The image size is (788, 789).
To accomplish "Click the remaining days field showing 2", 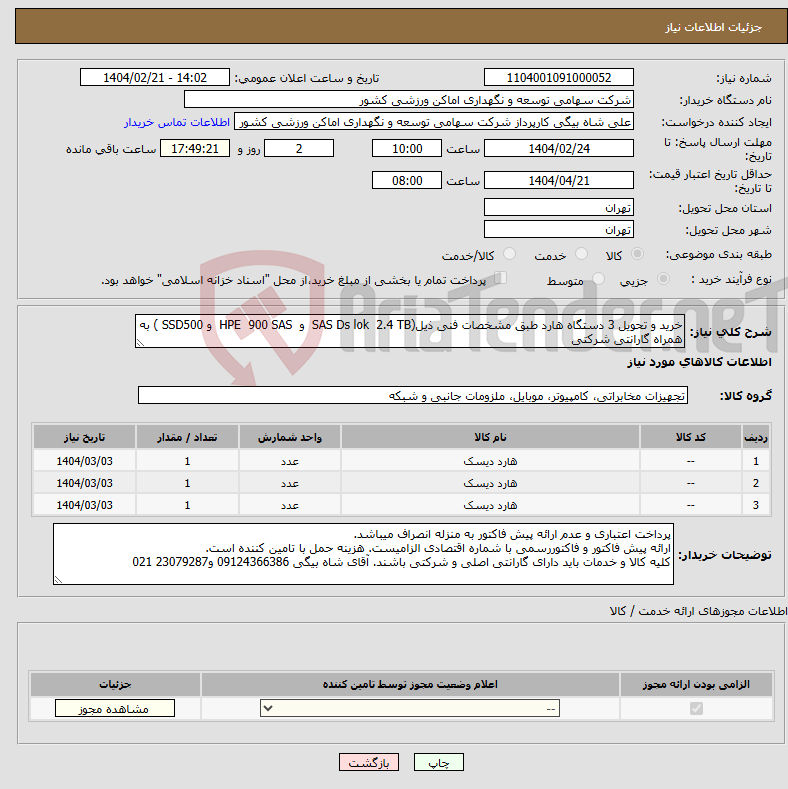I will point(299,148).
